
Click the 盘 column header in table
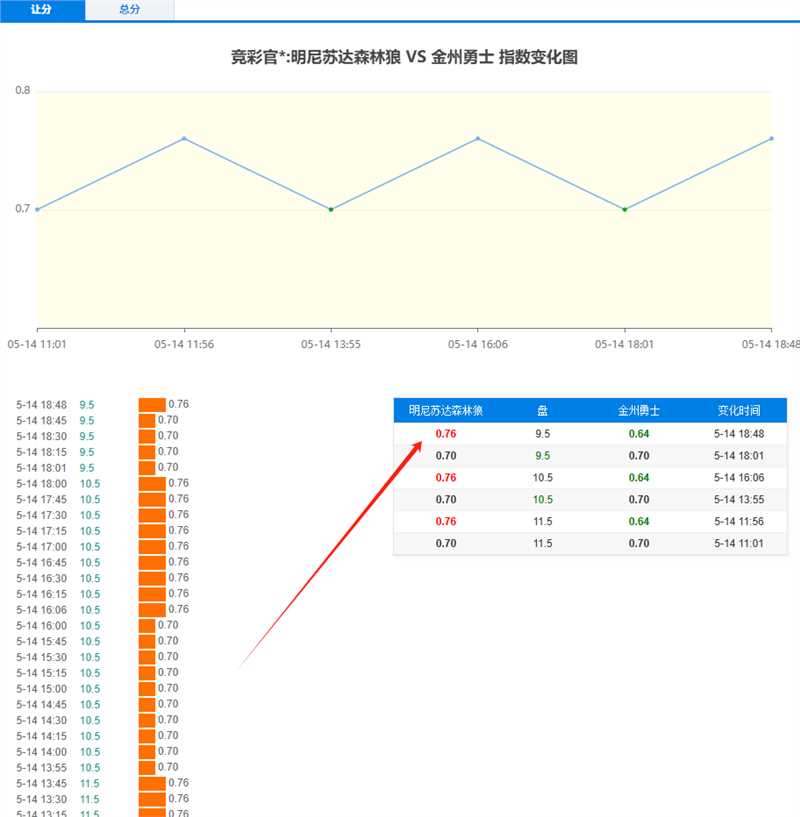tap(542, 411)
